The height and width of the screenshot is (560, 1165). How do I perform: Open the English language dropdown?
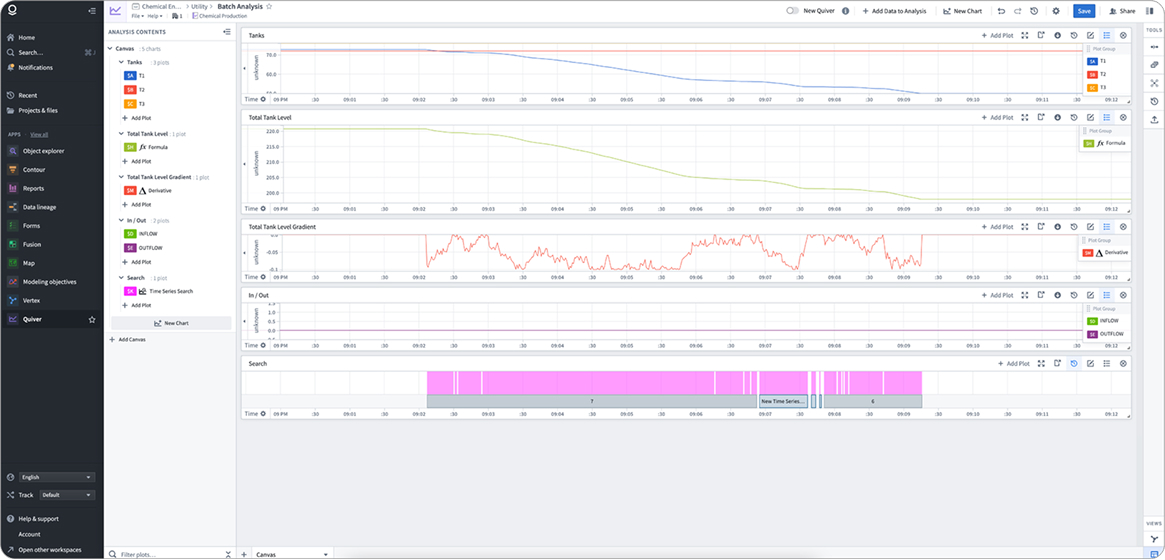tap(57, 477)
